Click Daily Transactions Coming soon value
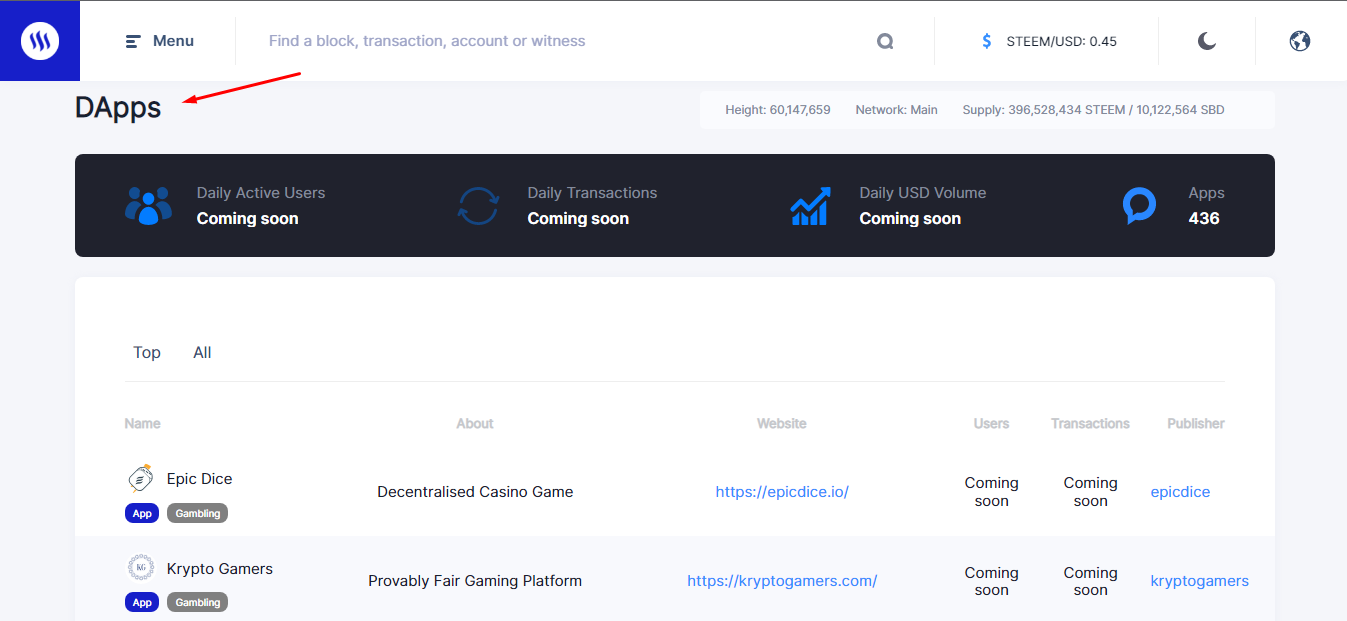 tap(578, 219)
